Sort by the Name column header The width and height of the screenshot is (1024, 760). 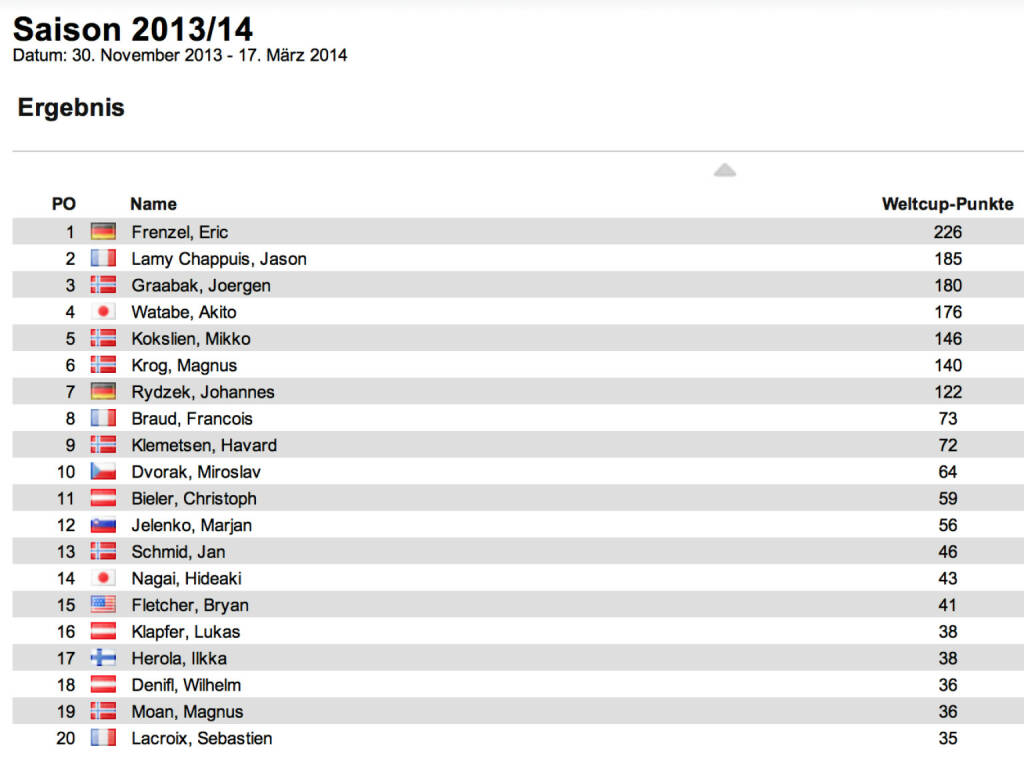pyautogui.click(x=153, y=204)
